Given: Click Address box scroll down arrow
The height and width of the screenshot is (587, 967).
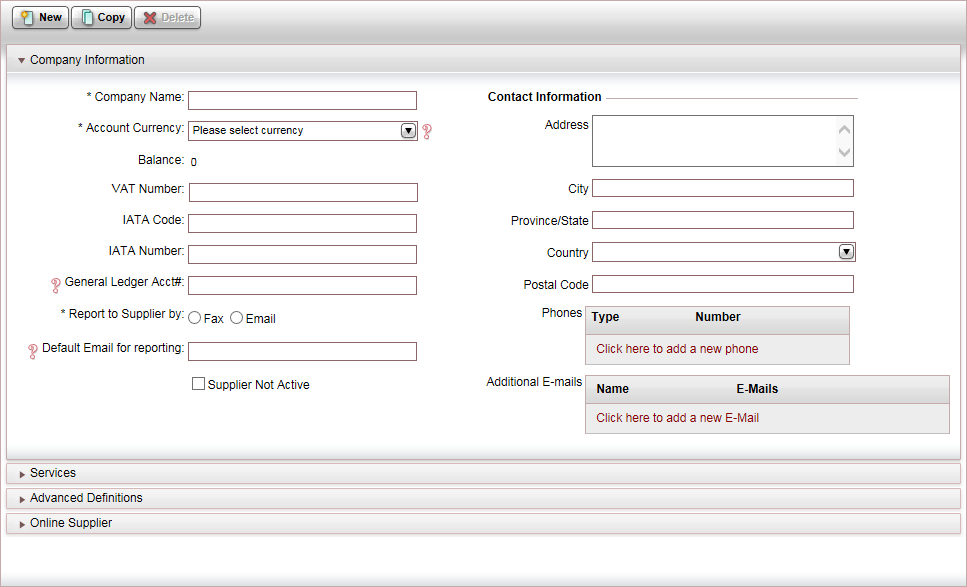Looking at the screenshot, I should click(845, 152).
